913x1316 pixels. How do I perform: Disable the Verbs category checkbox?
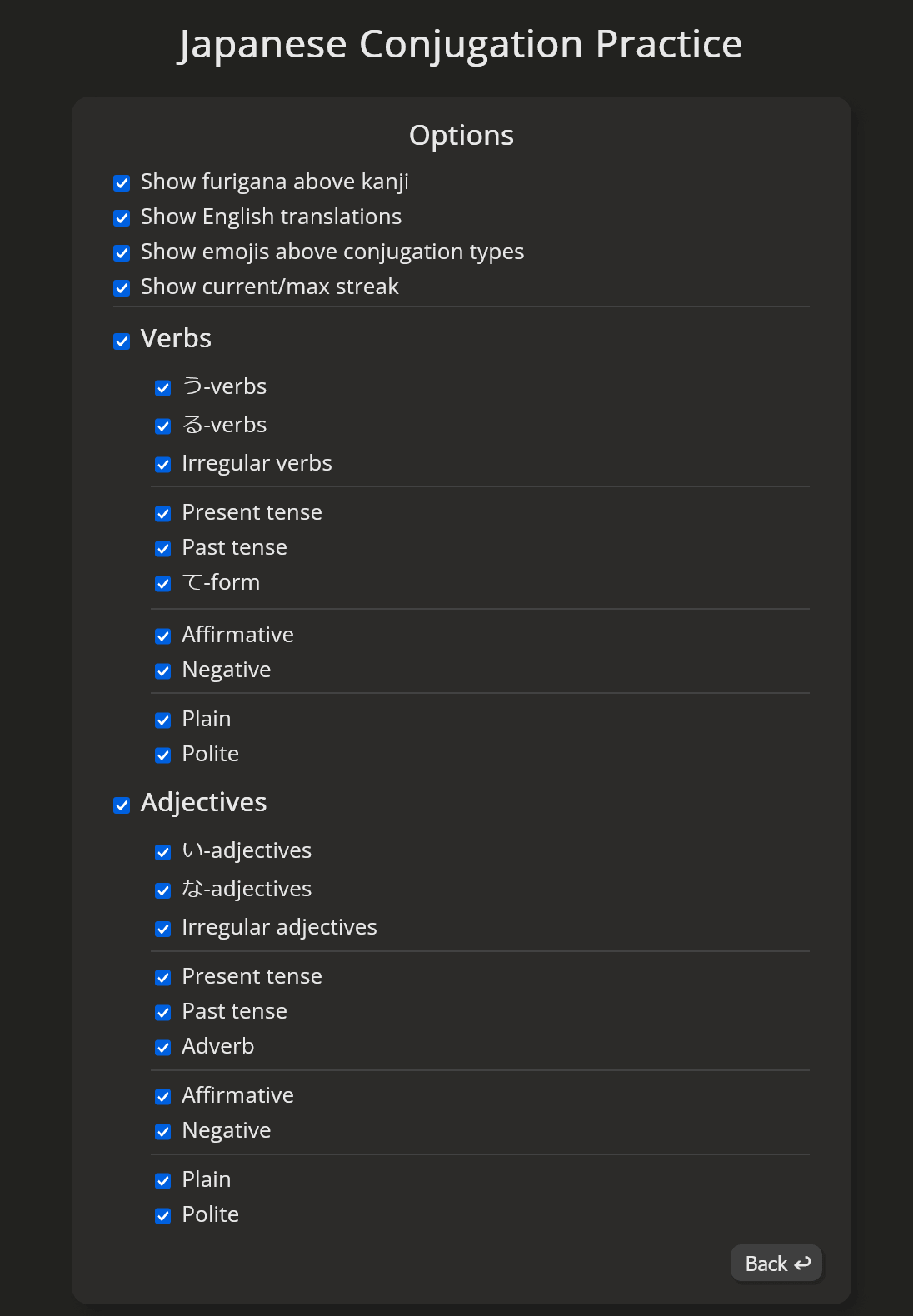coord(122,341)
